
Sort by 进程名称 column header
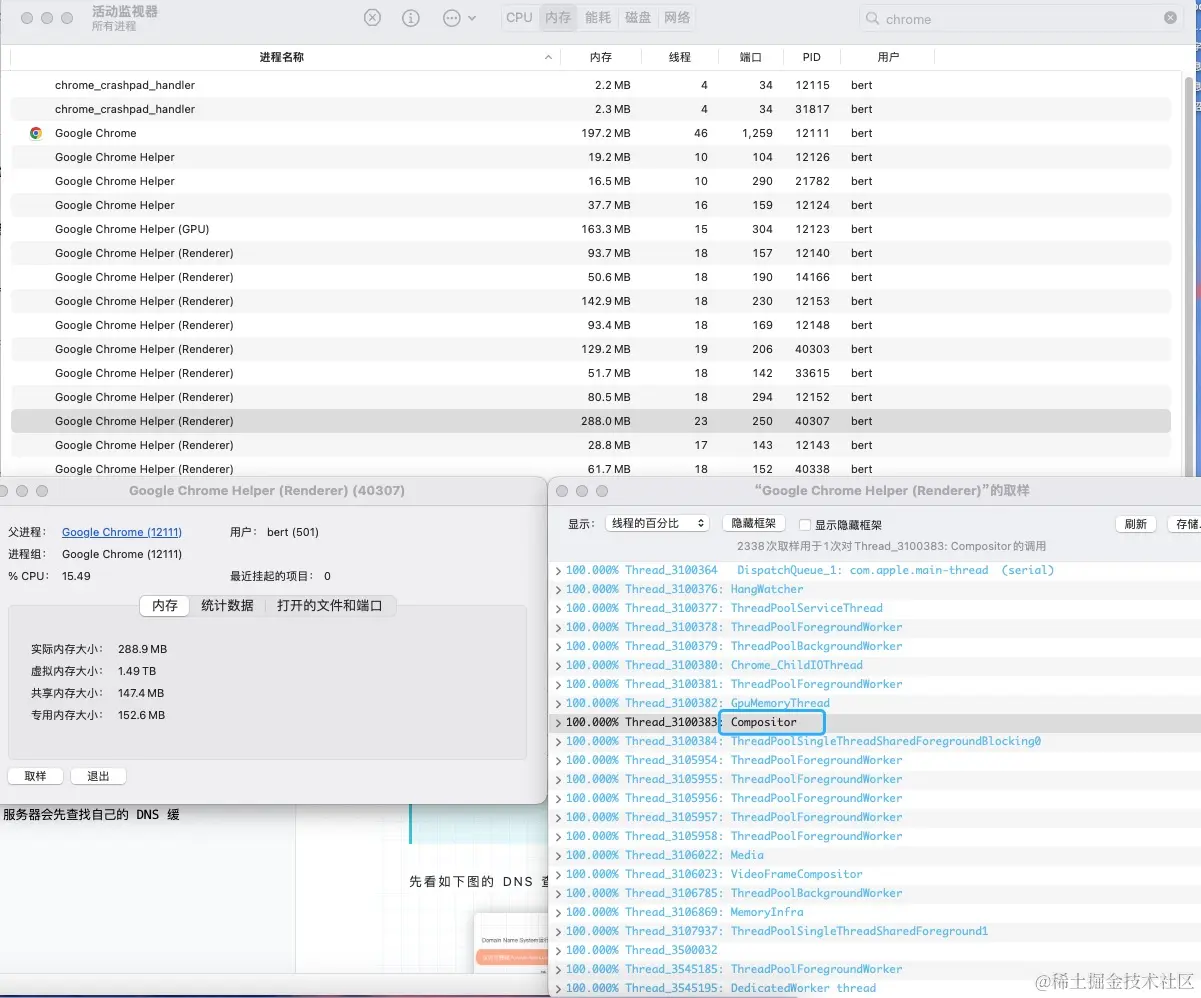click(281, 57)
